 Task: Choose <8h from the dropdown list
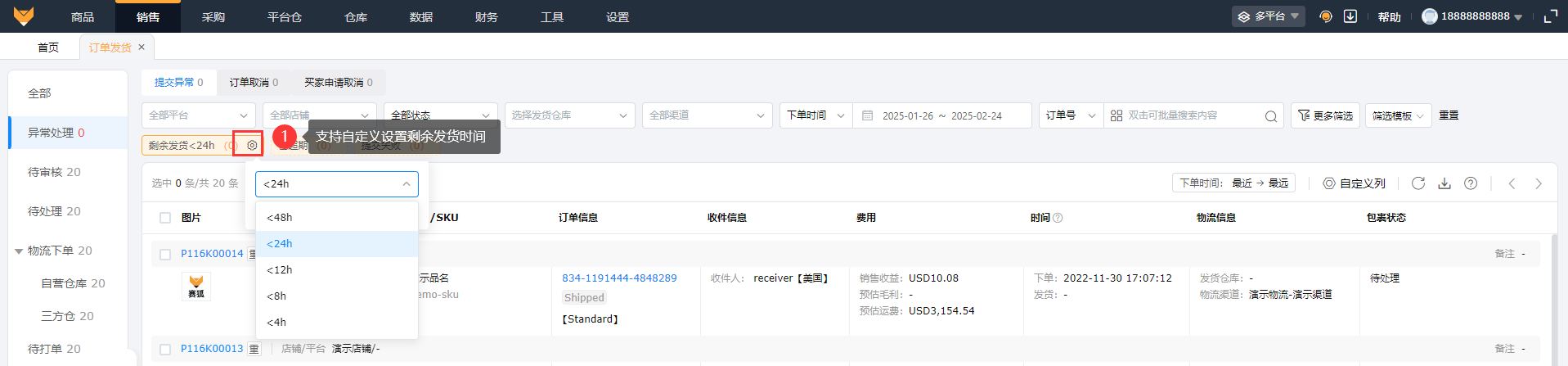click(x=337, y=296)
